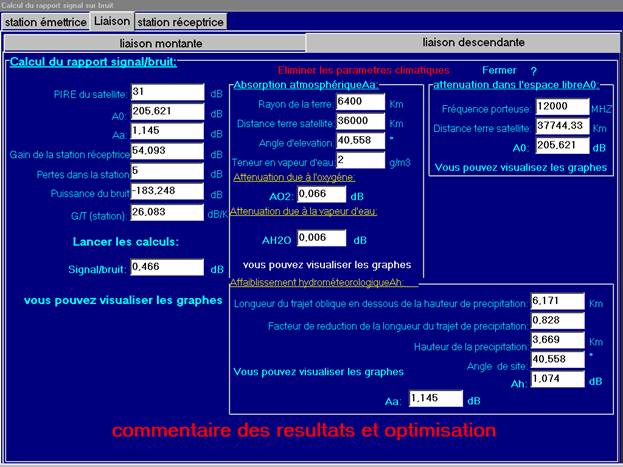Click the Fréquence porteuse field
The width and height of the screenshot is (623, 467).
(562, 107)
